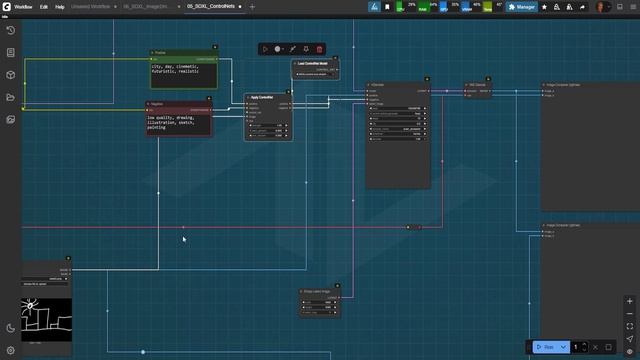Collapse the Apply ControlNet node
This screenshot has width=640, height=360.
coord(248,98)
